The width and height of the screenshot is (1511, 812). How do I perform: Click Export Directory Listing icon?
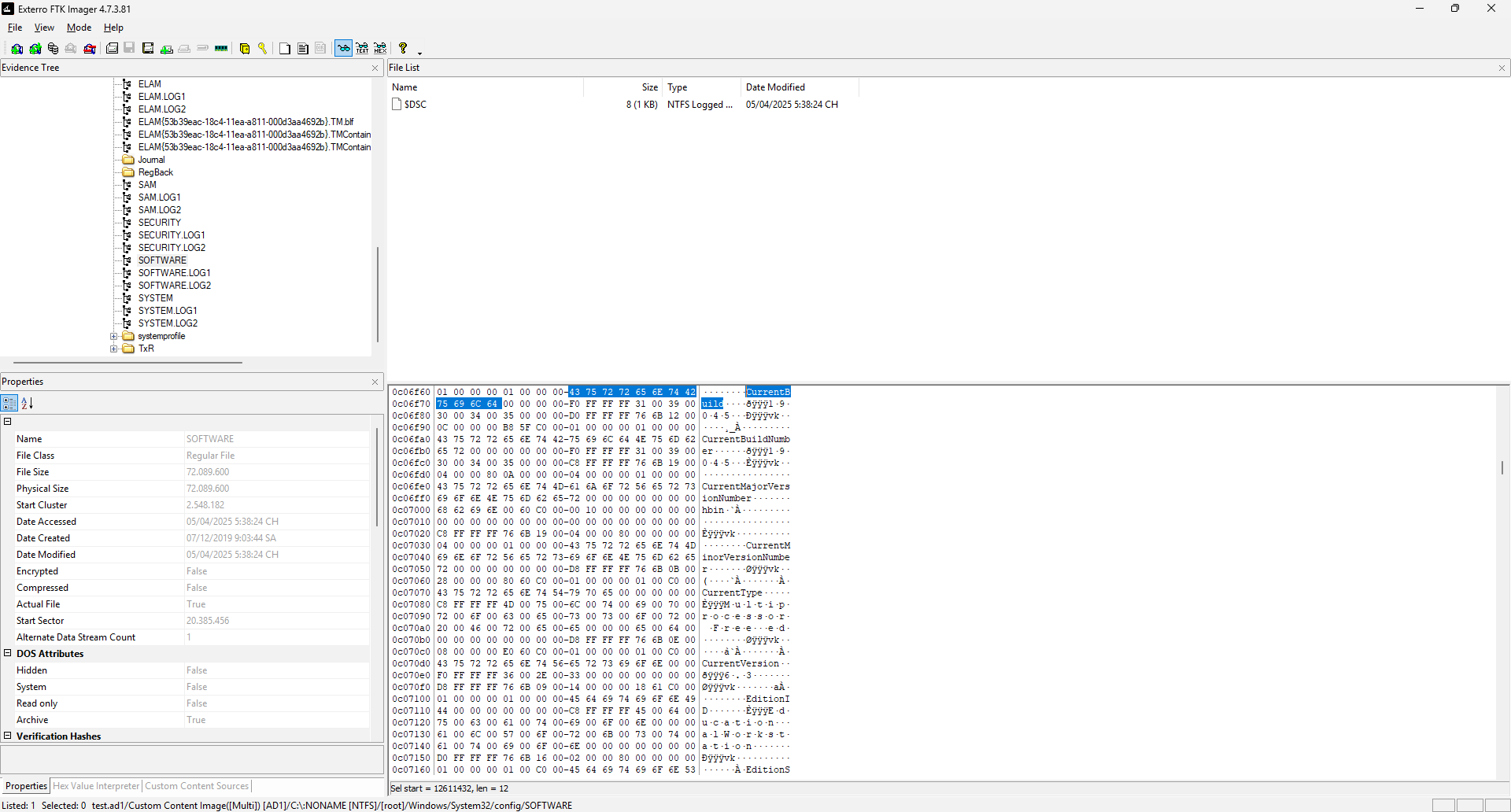pos(320,49)
